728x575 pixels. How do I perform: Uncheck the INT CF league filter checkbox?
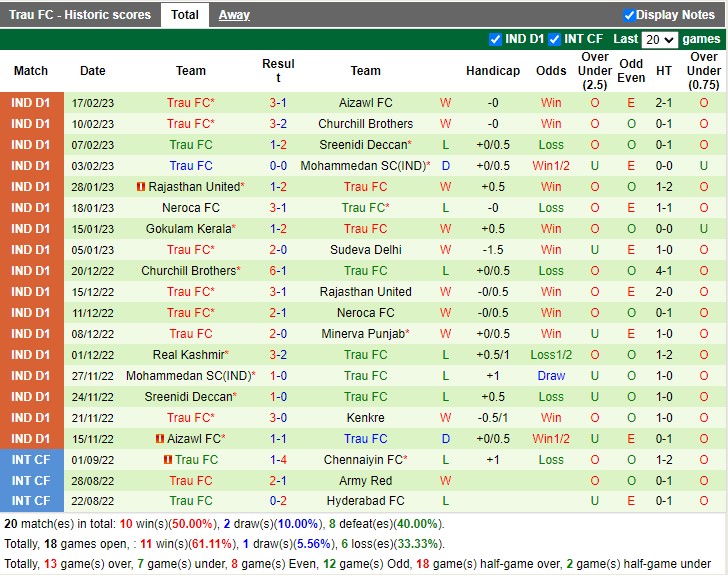click(x=554, y=39)
